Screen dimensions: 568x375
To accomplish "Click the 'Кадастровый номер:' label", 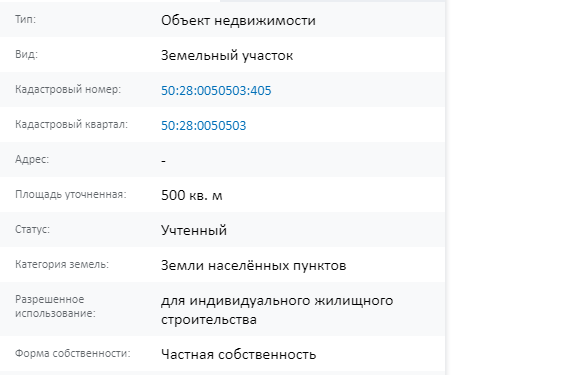I will [x=68, y=89].
